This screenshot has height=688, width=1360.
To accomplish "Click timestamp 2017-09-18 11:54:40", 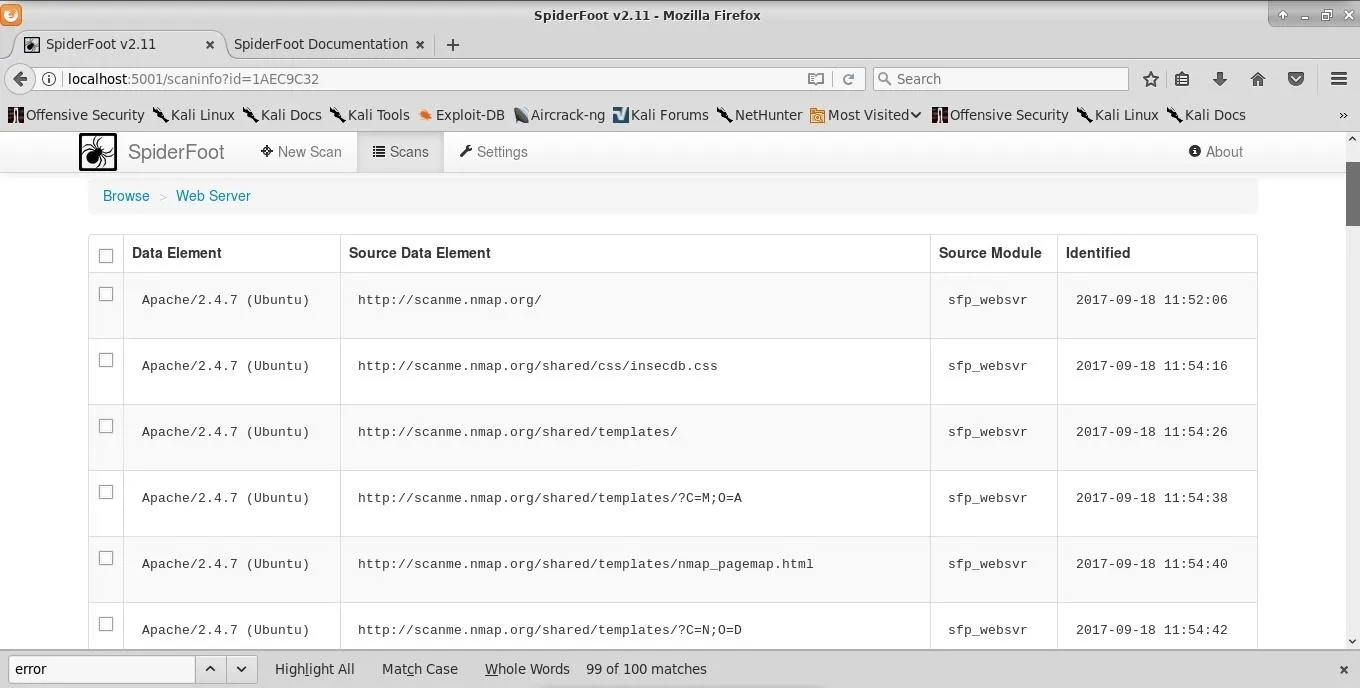I will [x=1151, y=564].
